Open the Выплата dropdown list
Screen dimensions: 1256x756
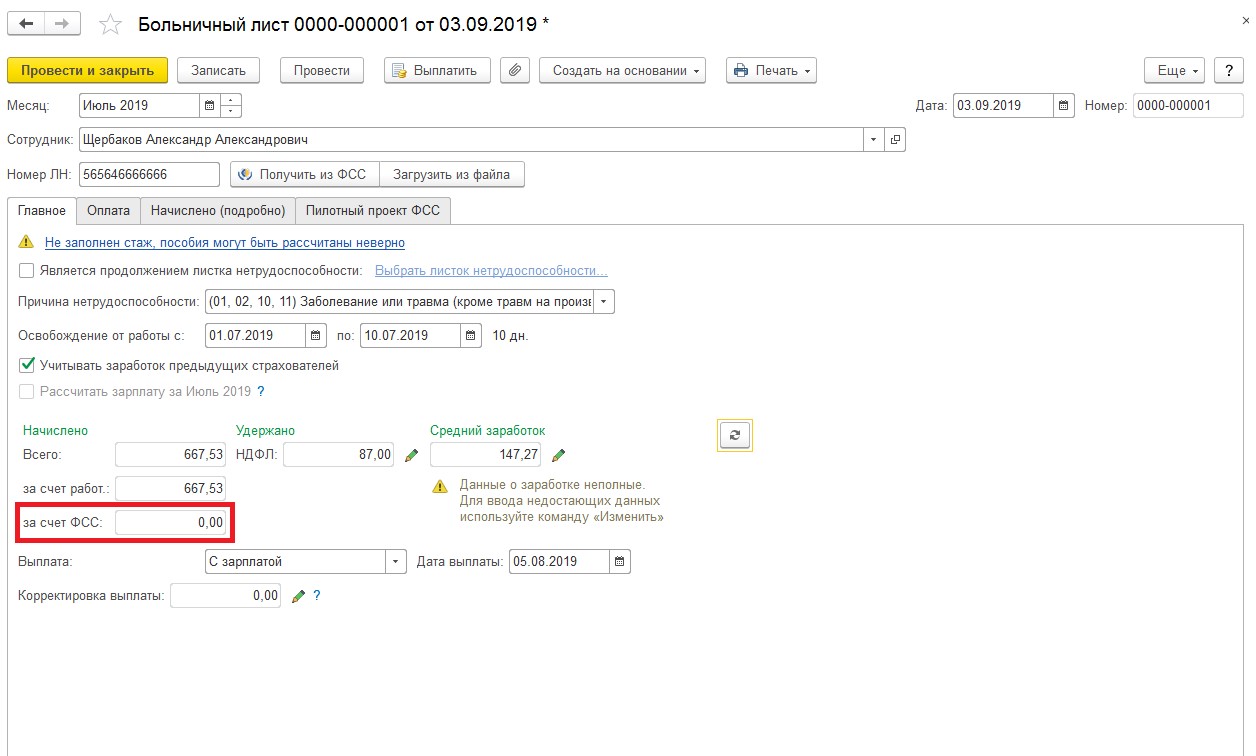(x=396, y=562)
